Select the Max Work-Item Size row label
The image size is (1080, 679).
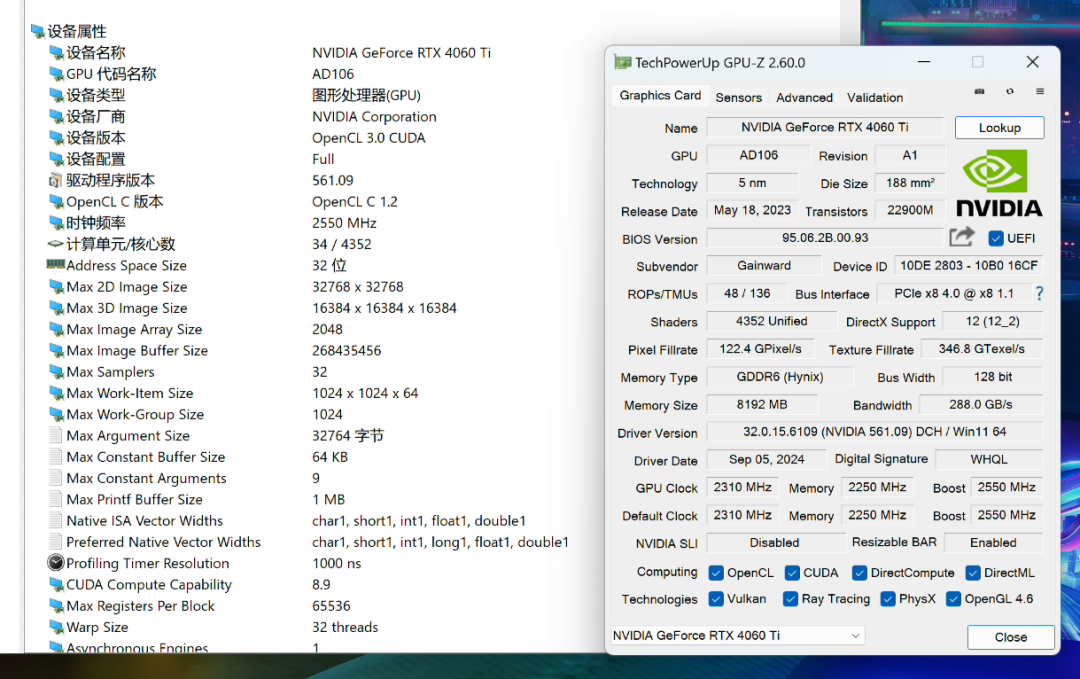129,393
